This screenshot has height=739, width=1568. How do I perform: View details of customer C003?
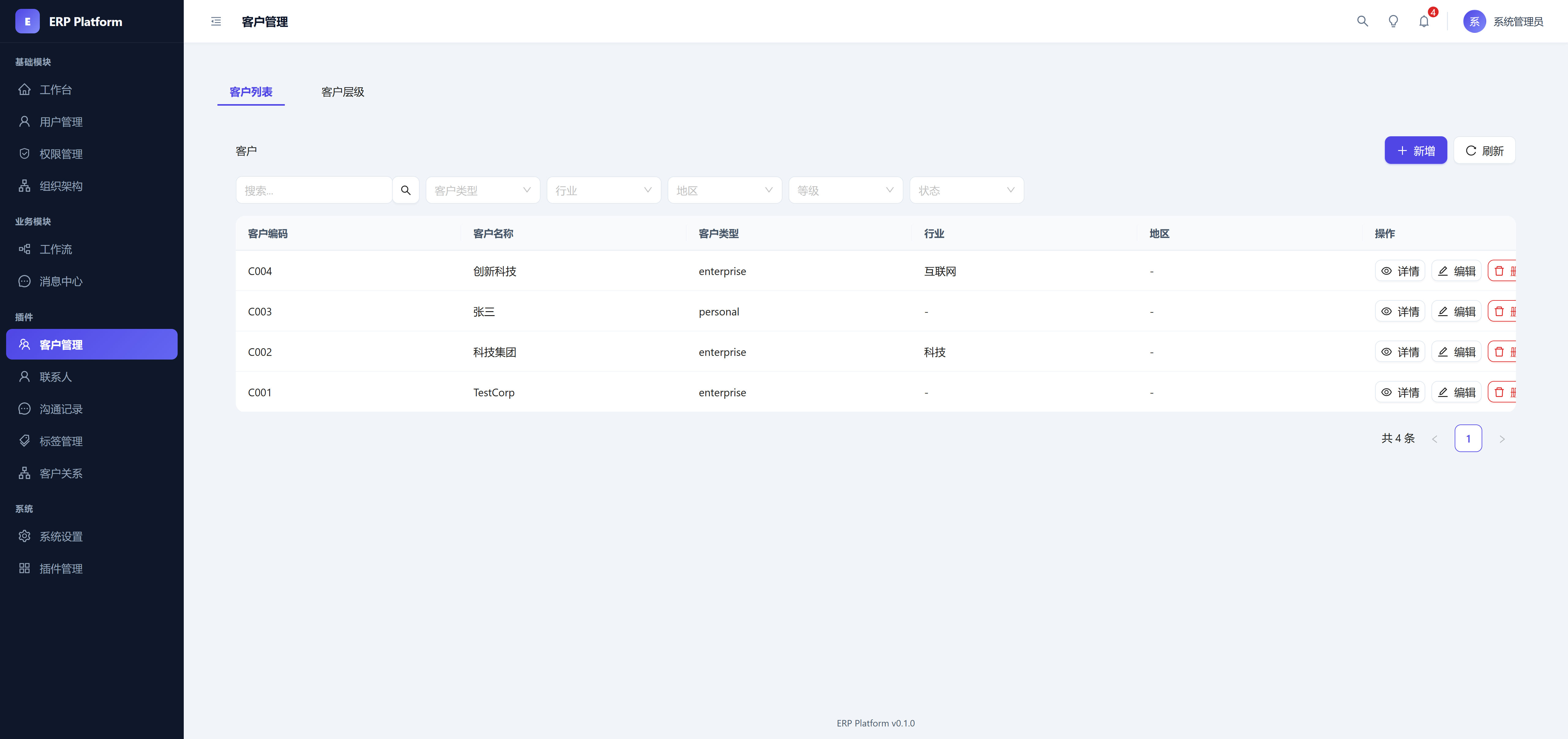[1399, 312]
